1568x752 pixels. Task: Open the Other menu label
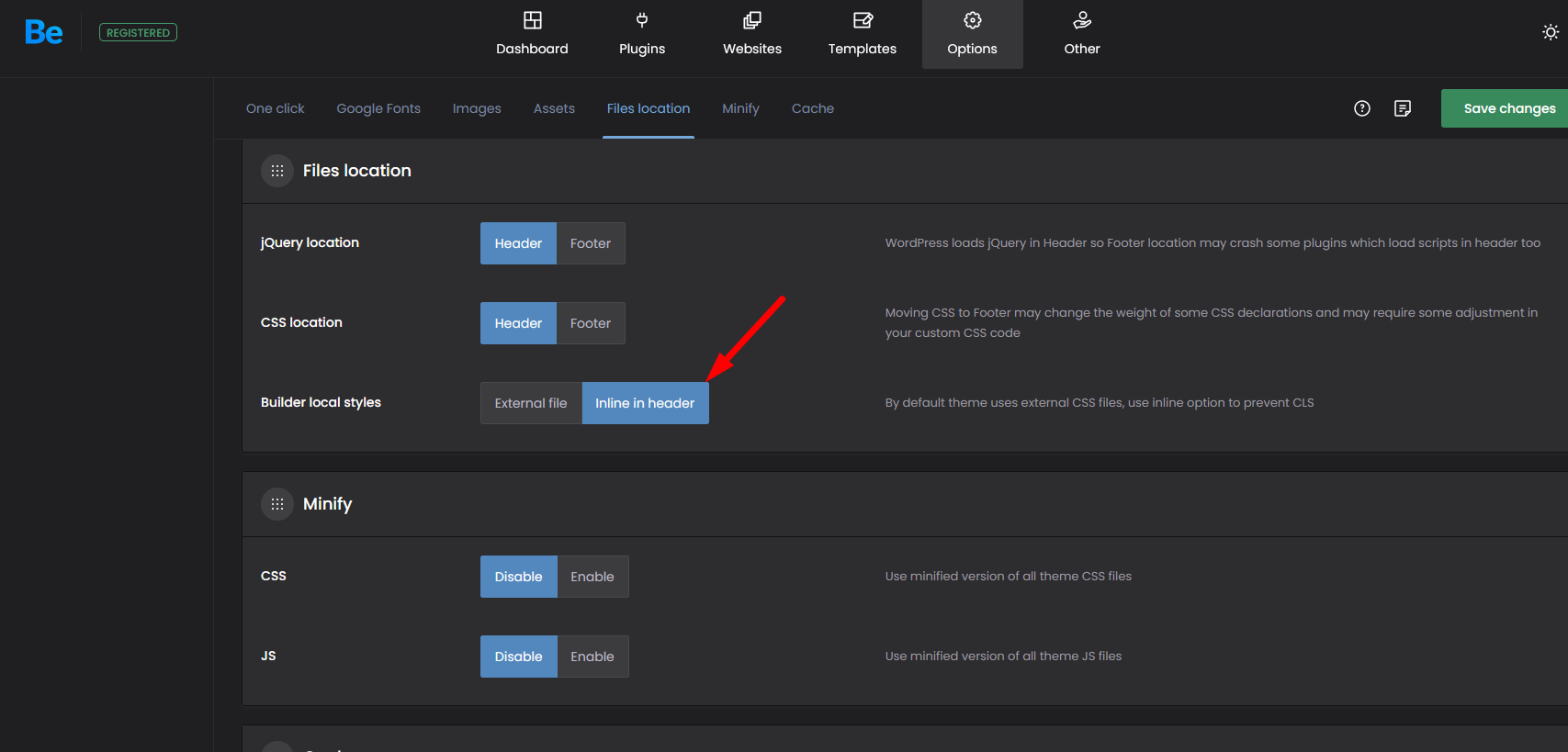(1082, 49)
